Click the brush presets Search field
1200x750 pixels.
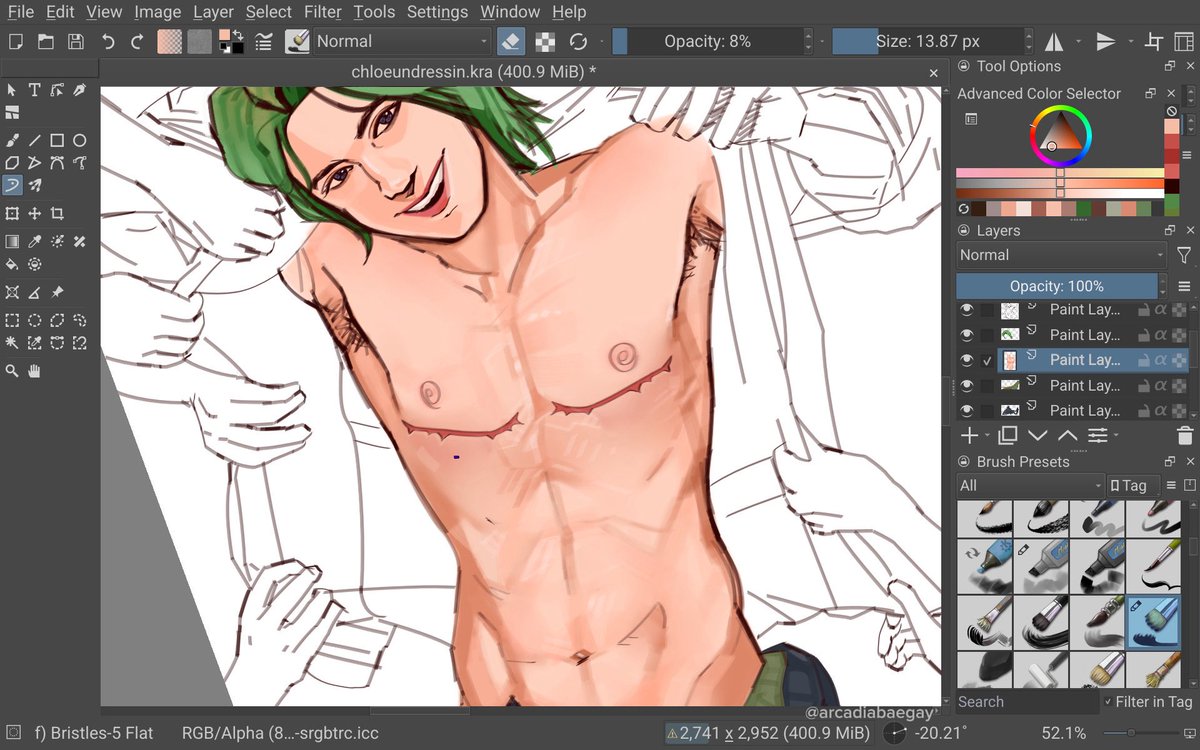(1028, 702)
